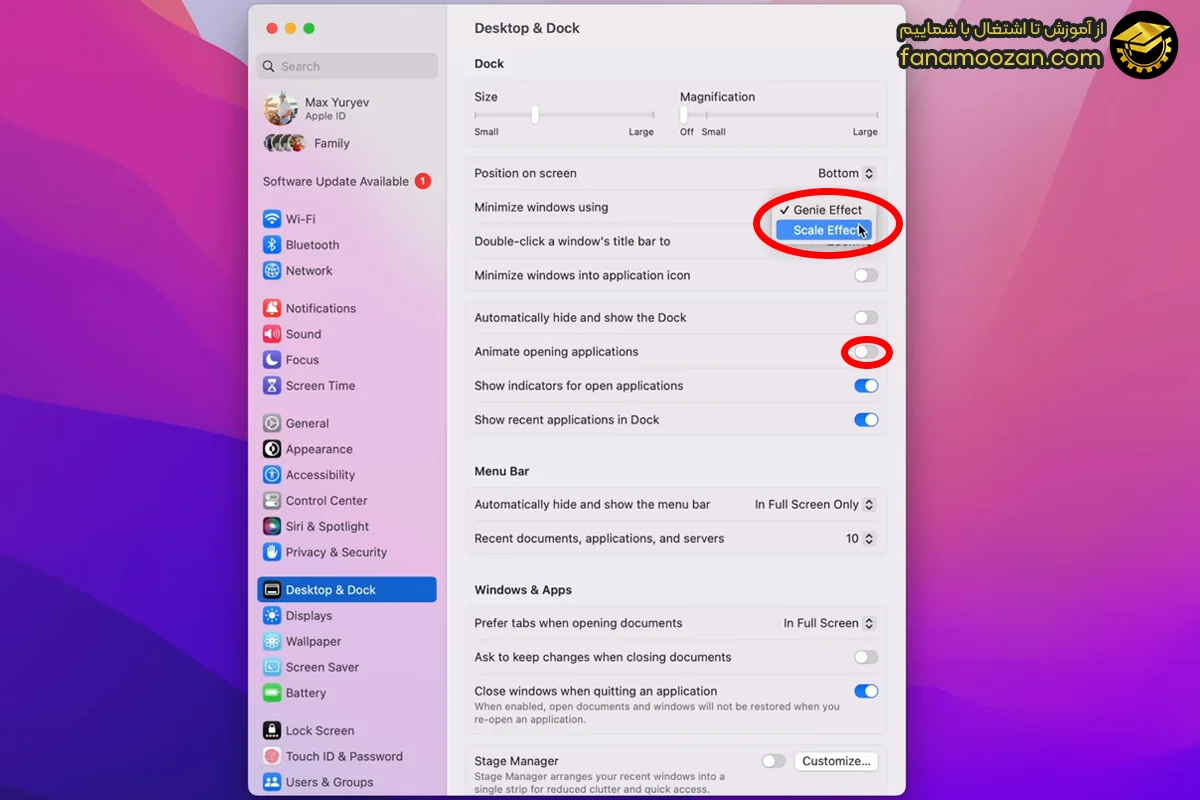
Task: Click the Notifications bell icon
Action: coord(272,308)
